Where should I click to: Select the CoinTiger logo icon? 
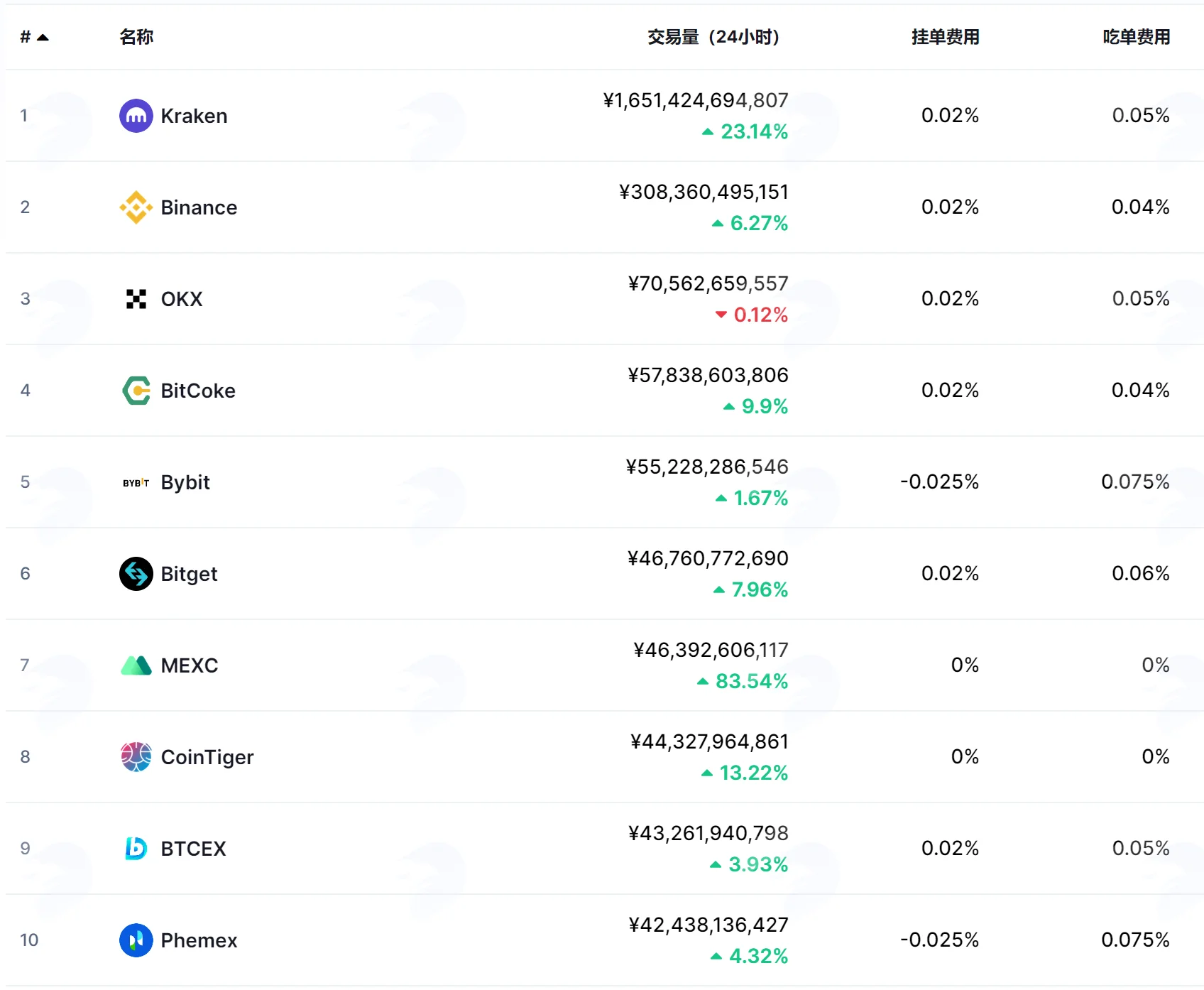pyautogui.click(x=136, y=757)
